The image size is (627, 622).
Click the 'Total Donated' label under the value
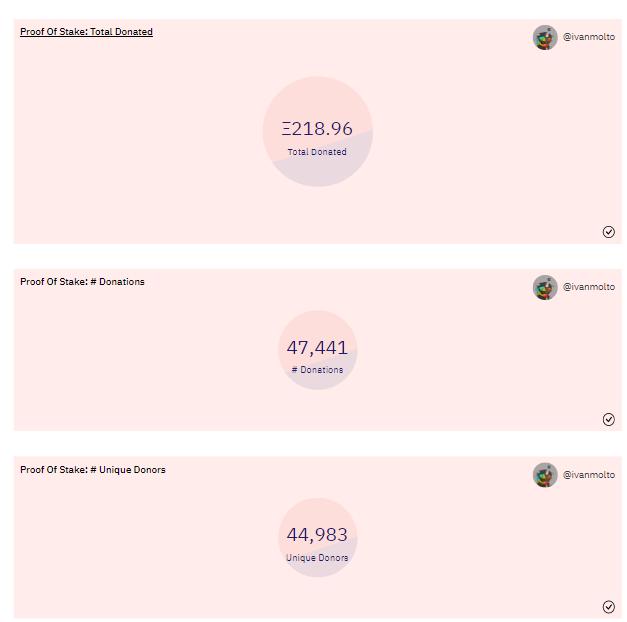[x=317, y=153]
